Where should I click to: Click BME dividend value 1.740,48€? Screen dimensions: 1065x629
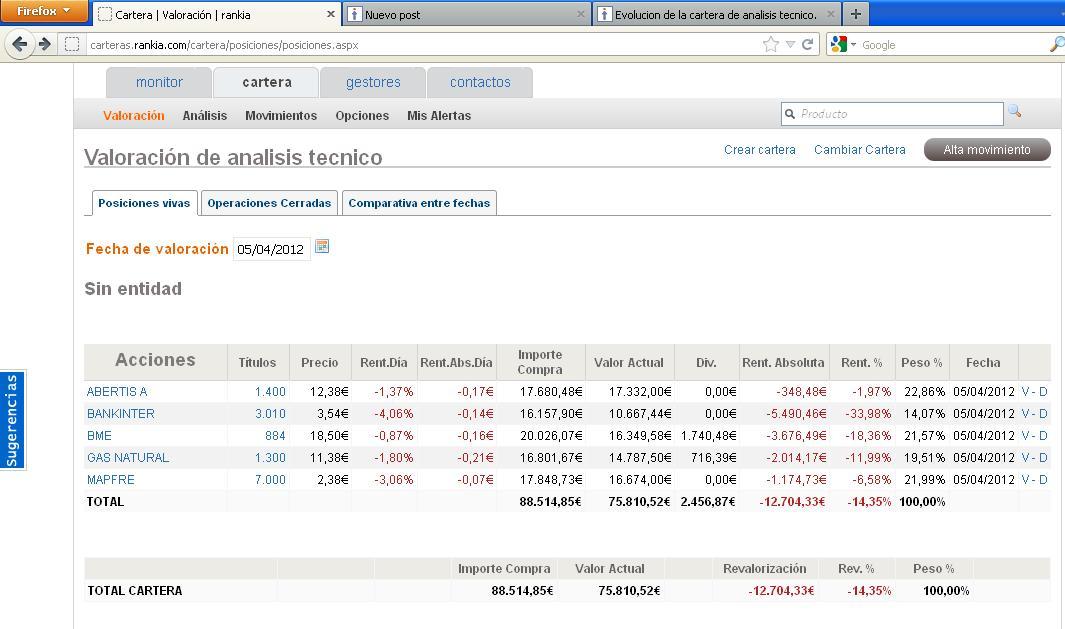[708, 435]
